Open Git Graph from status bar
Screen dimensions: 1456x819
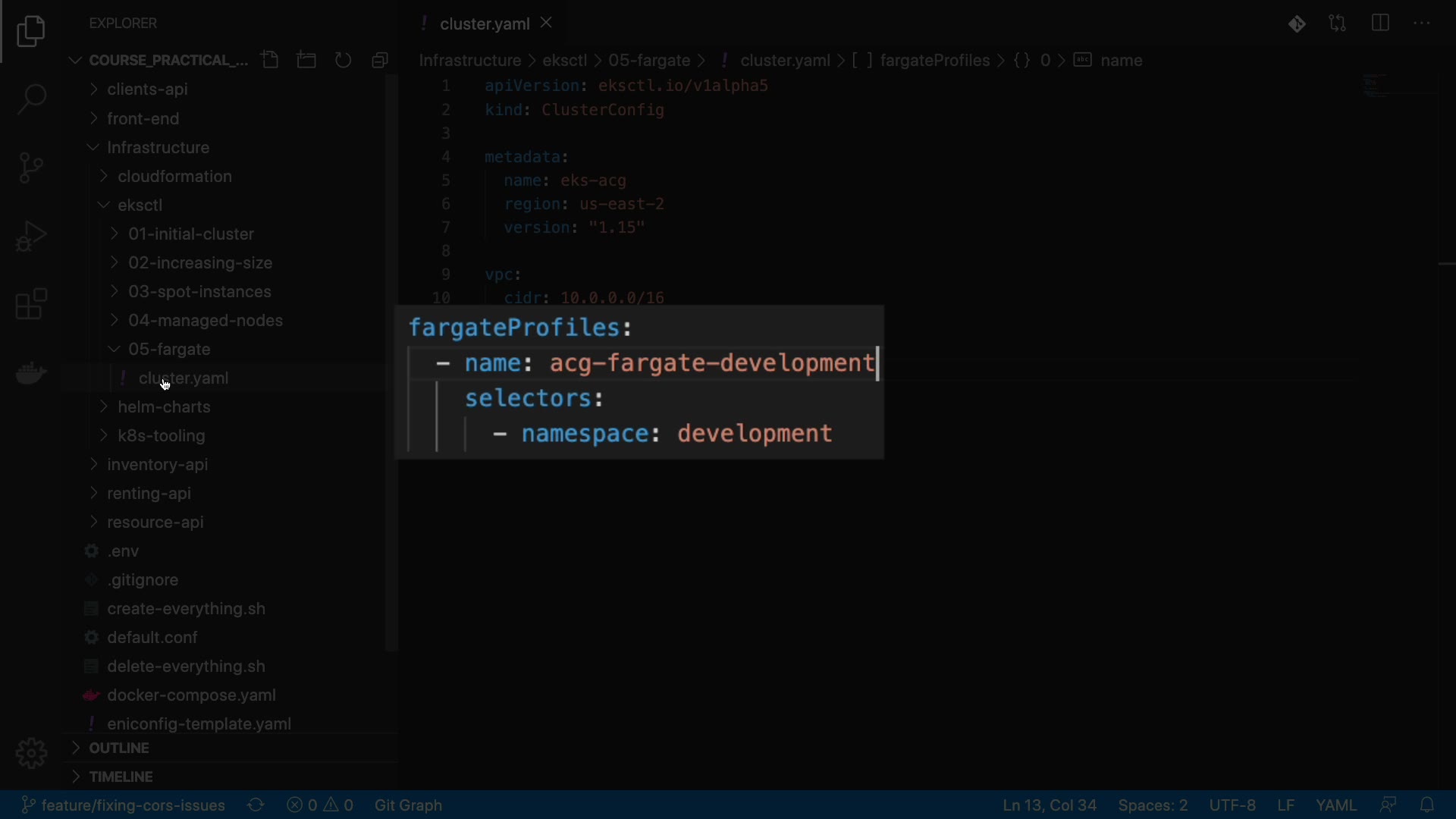(409, 805)
